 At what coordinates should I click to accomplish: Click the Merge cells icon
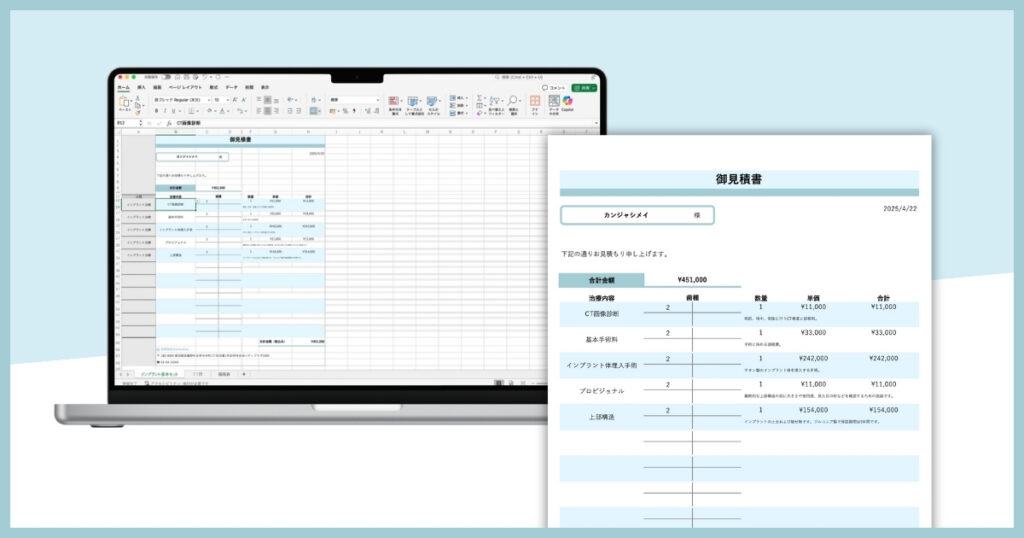314,111
